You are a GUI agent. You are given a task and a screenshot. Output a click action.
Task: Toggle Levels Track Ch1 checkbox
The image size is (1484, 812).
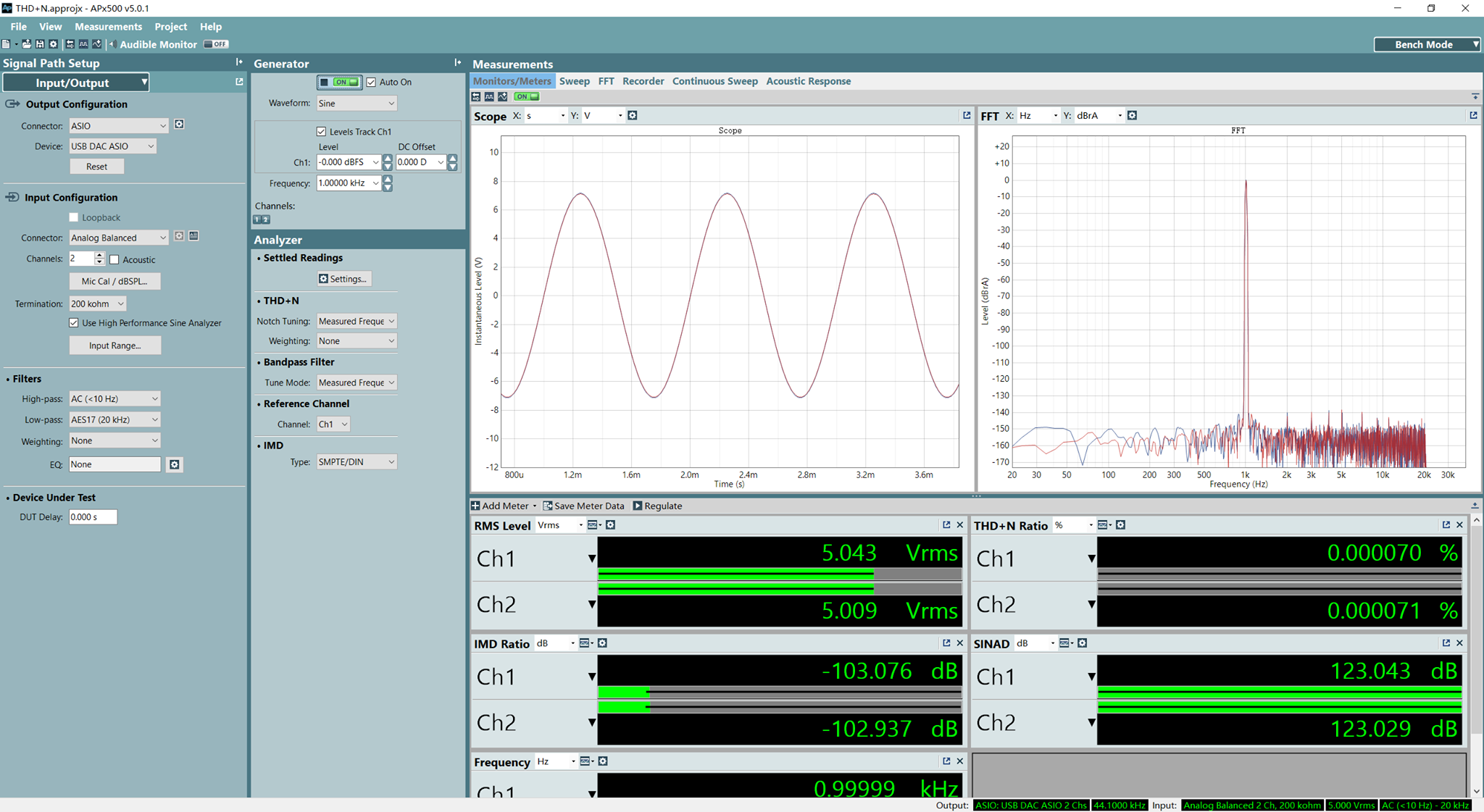[321, 131]
